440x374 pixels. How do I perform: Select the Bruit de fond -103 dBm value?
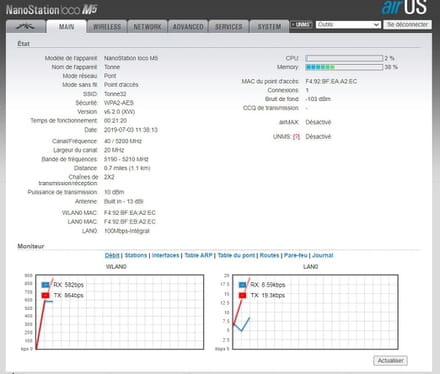pyautogui.click(x=318, y=99)
